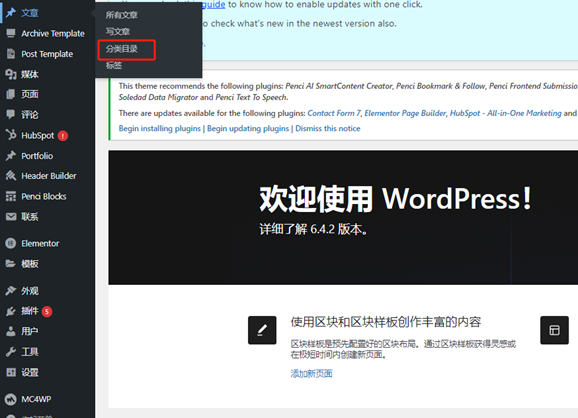Click the MC4WP logo icon
The height and width of the screenshot is (418, 578).
pyautogui.click(x=11, y=399)
